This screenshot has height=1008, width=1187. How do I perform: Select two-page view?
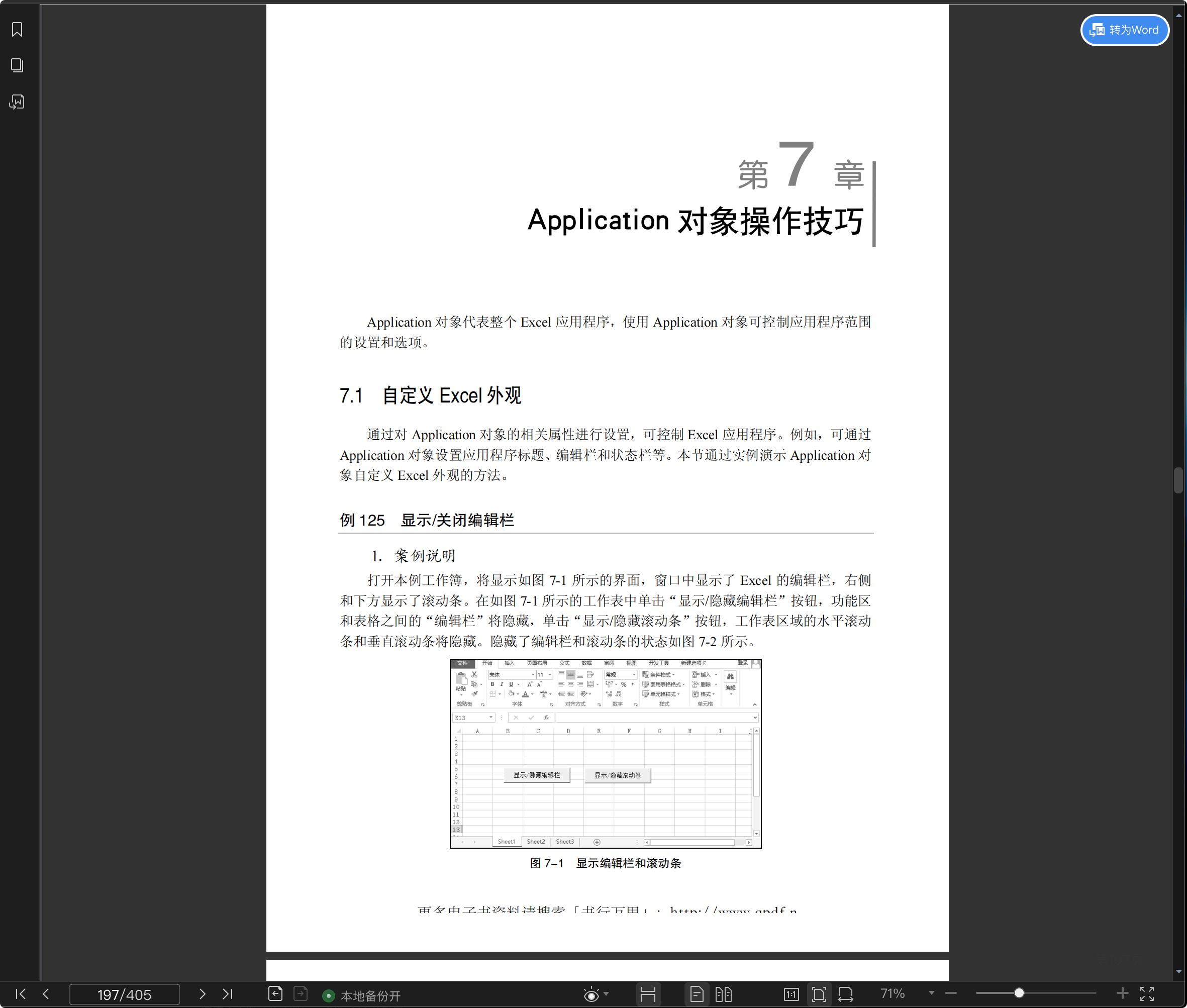(724, 994)
